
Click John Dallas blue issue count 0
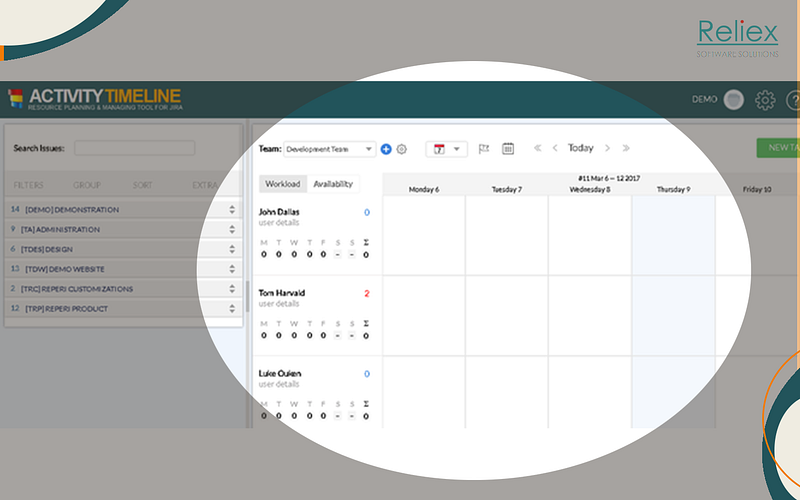click(367, 212)
